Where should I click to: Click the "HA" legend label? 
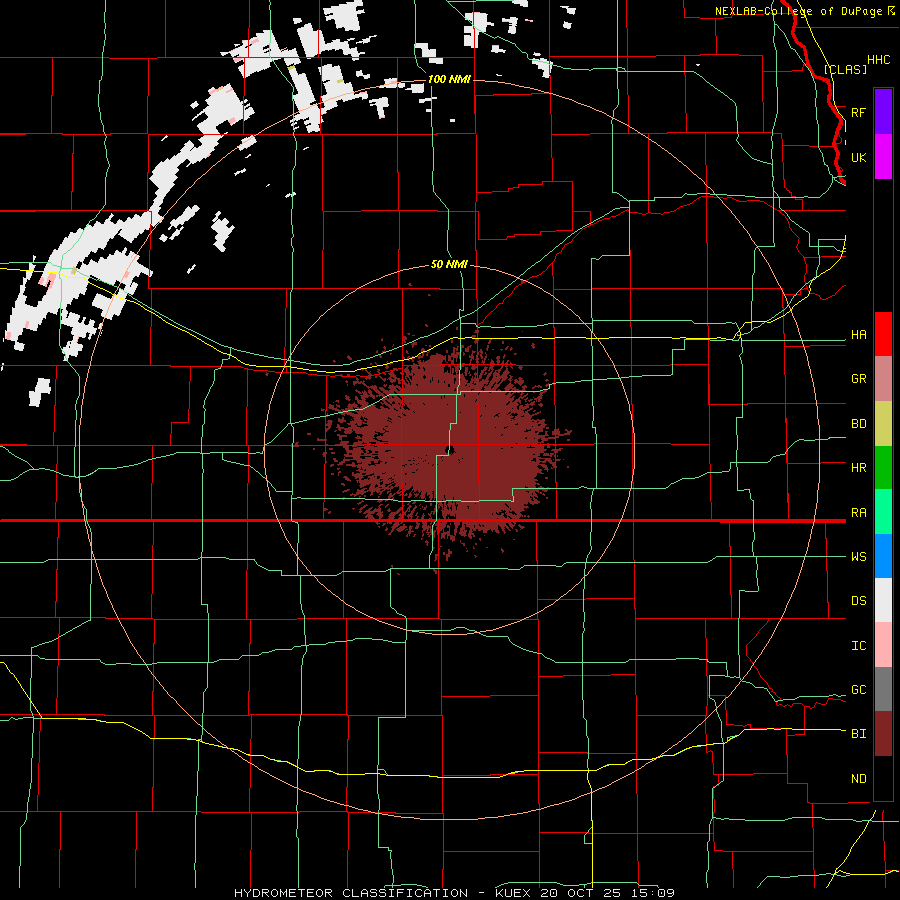click(858, 335)
